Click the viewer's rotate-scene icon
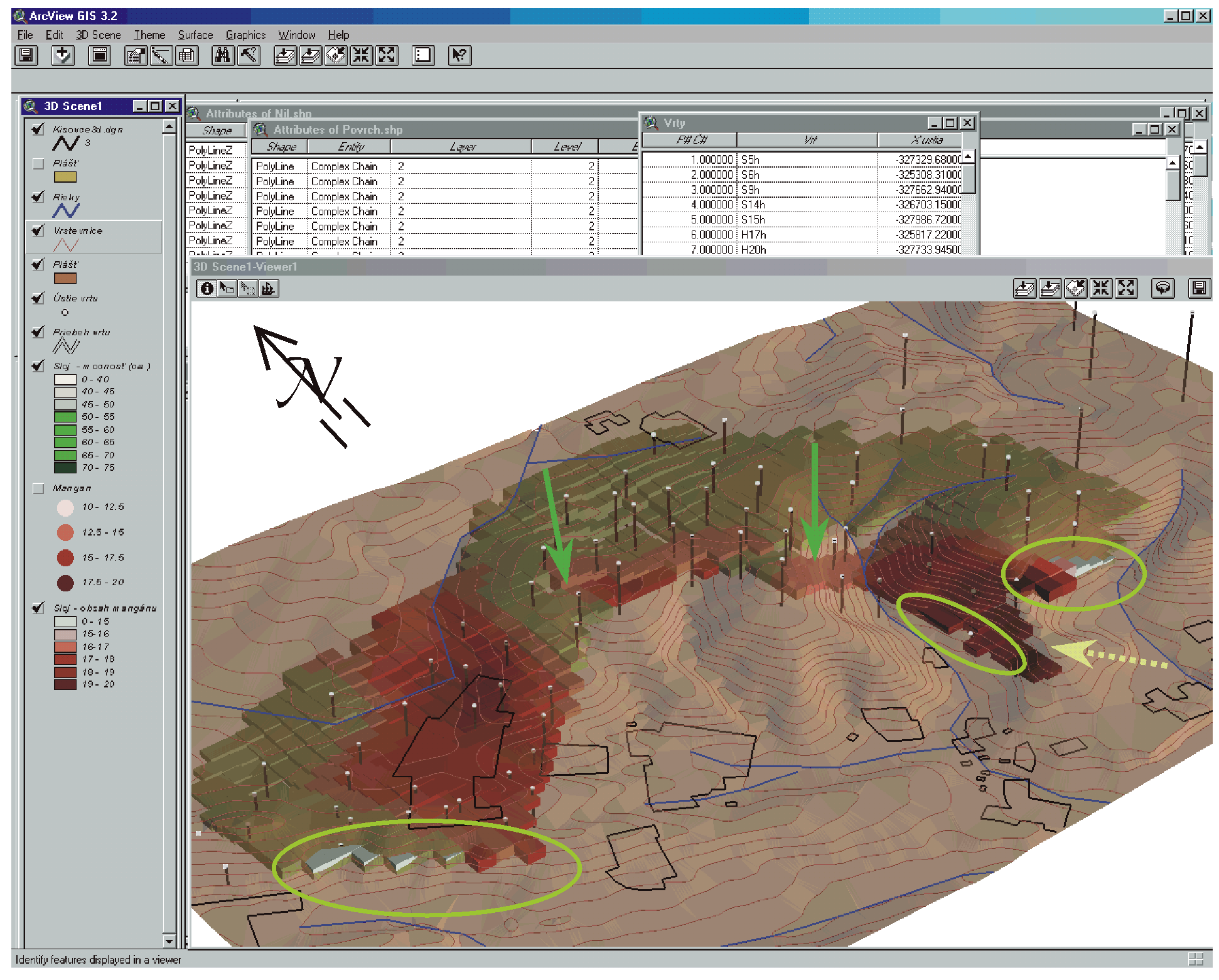 point(1163,288)
